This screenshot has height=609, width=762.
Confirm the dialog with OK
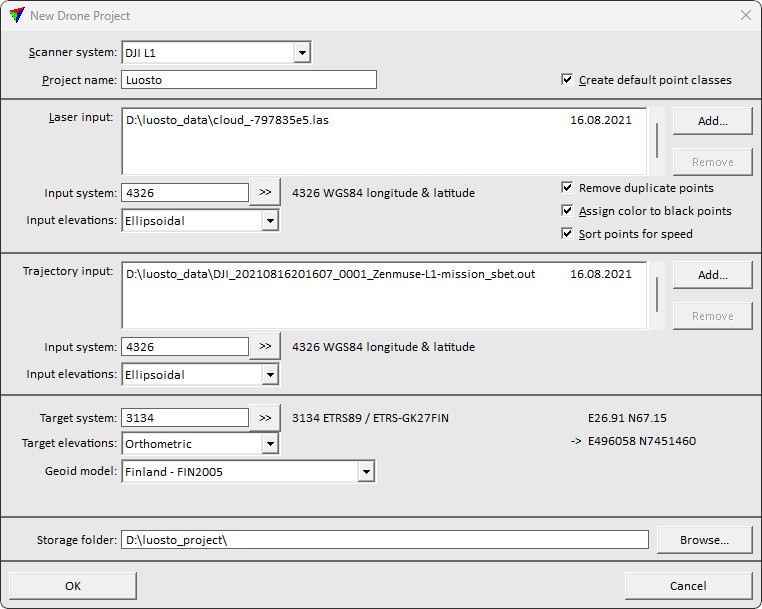tap(73, 586)
